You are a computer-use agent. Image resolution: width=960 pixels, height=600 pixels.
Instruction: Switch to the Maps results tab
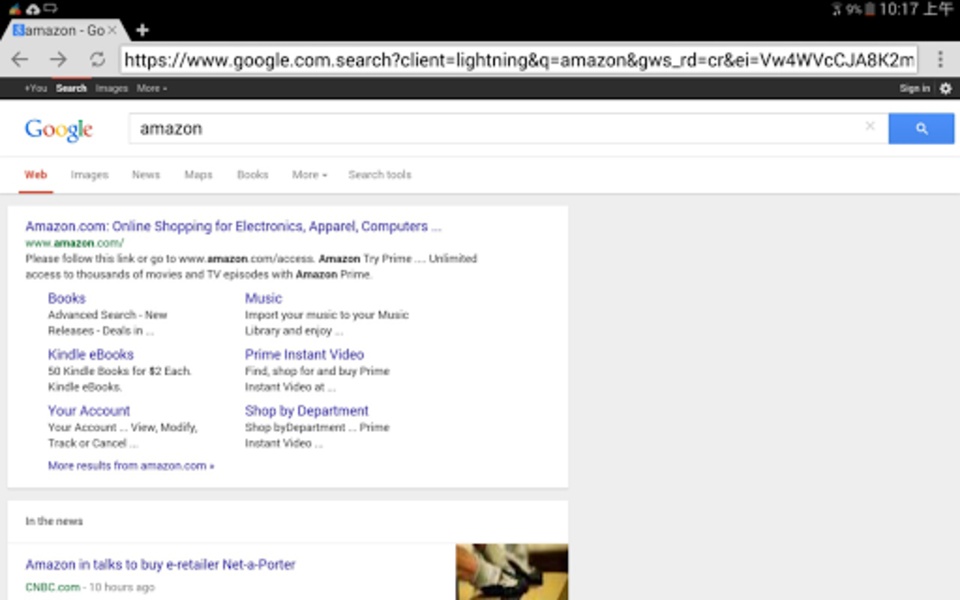198,174
